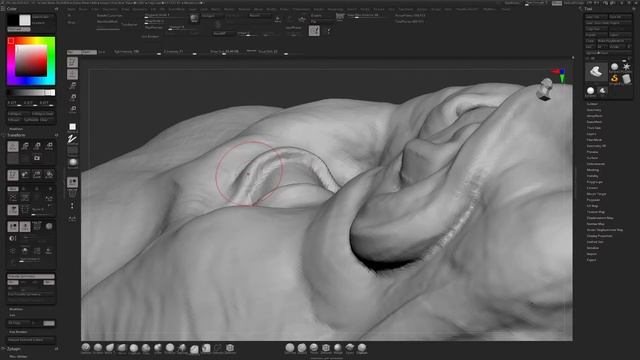Select the Move icon in Transform palette
Image resolution: width=640 pixels, height=360 pixels.
click(x=25, y=146)
